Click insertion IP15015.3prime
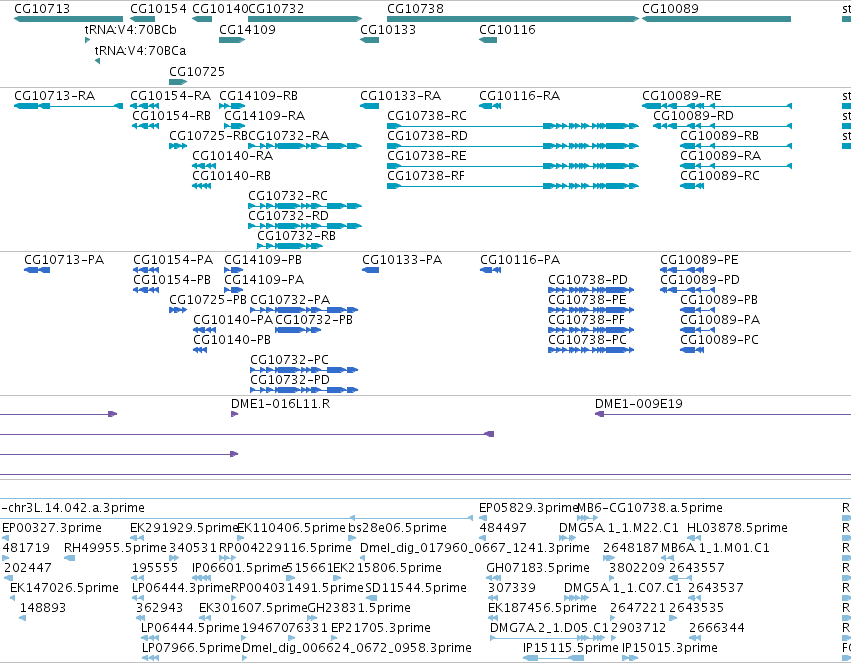The height and width of the screenshot is (663, 851). [670, 648]
